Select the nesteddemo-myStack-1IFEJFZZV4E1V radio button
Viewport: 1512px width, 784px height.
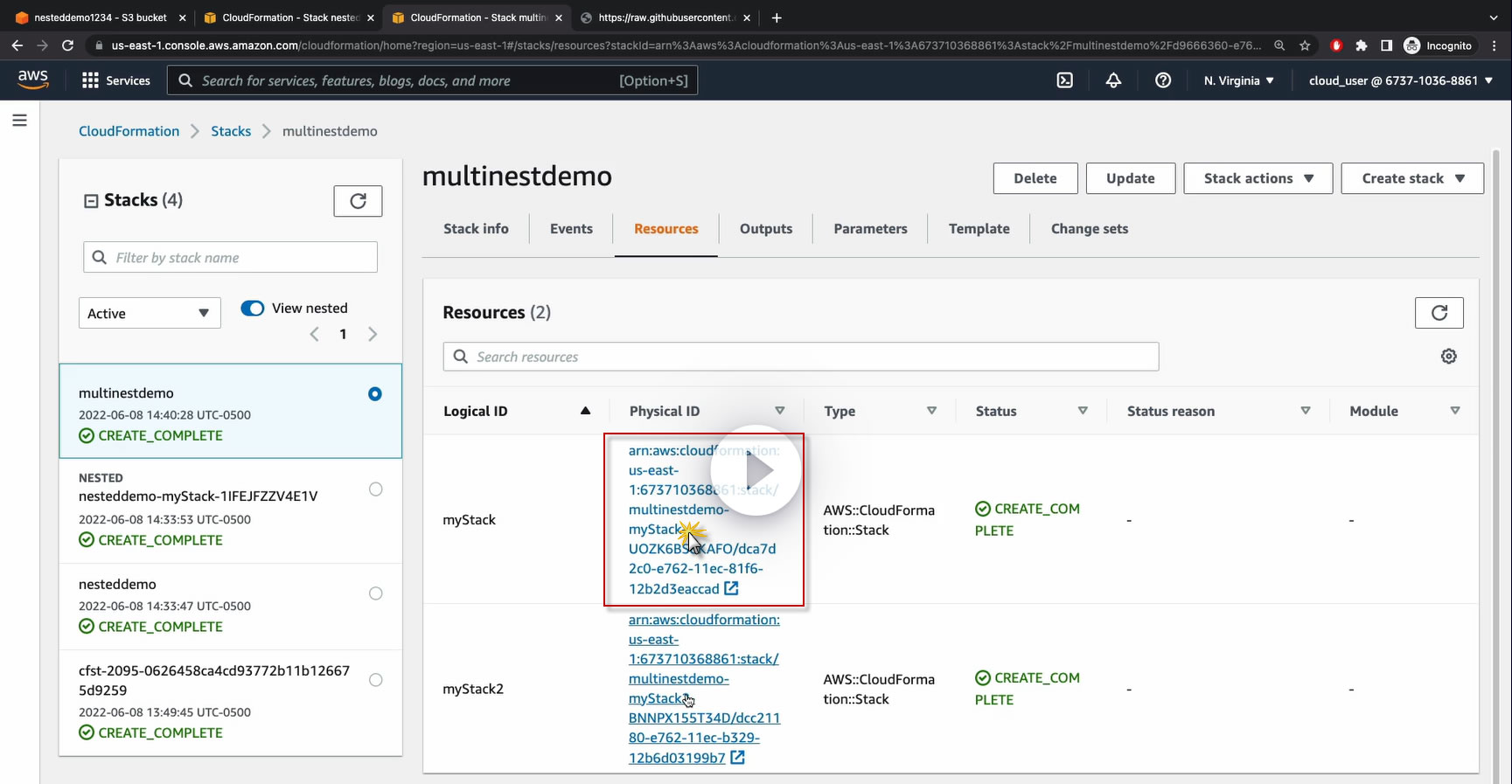[376, 489]
